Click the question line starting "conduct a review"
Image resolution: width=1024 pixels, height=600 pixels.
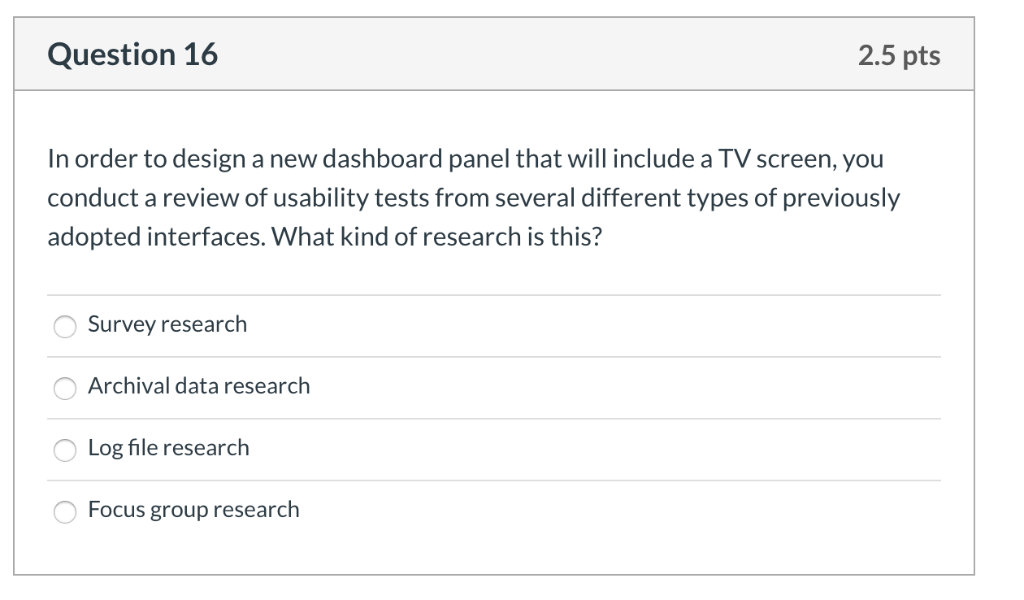473,198
